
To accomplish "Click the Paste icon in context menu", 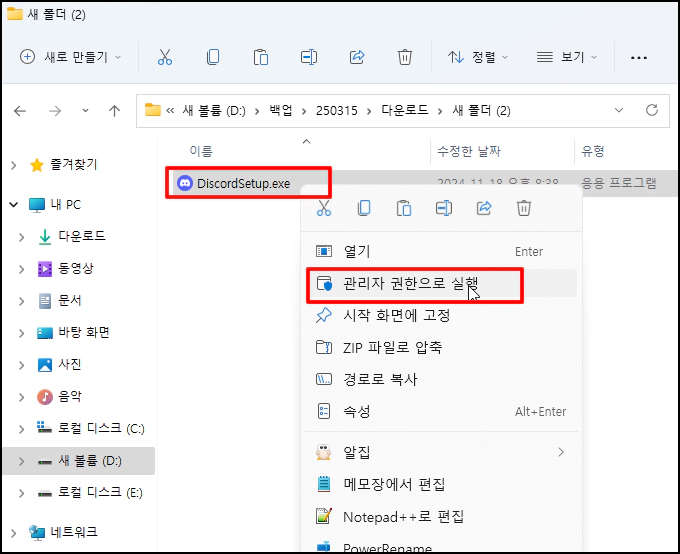I will 404,208.
